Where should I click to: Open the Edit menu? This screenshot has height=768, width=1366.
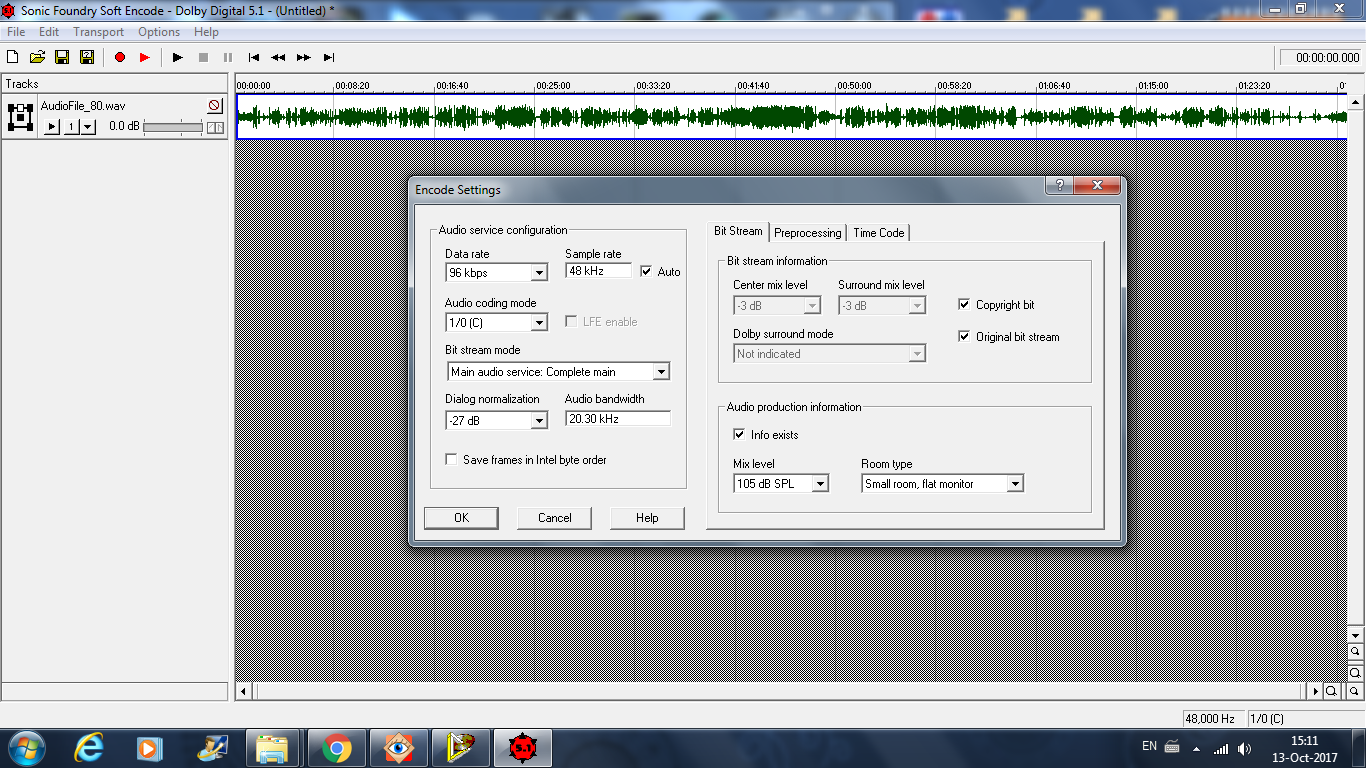(x=49, y=32)
